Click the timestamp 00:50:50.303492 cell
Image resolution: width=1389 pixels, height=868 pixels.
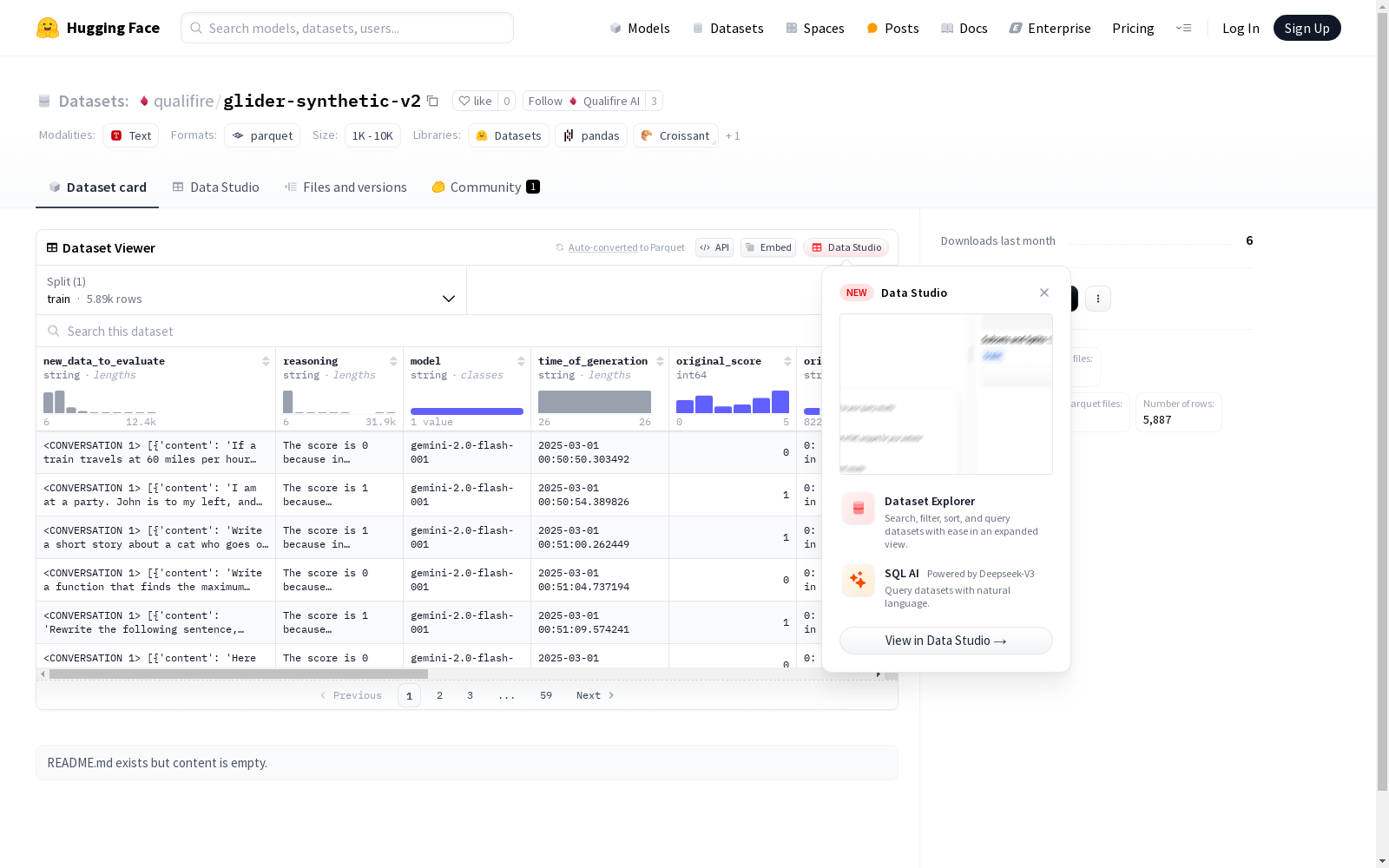coord(600,452)
